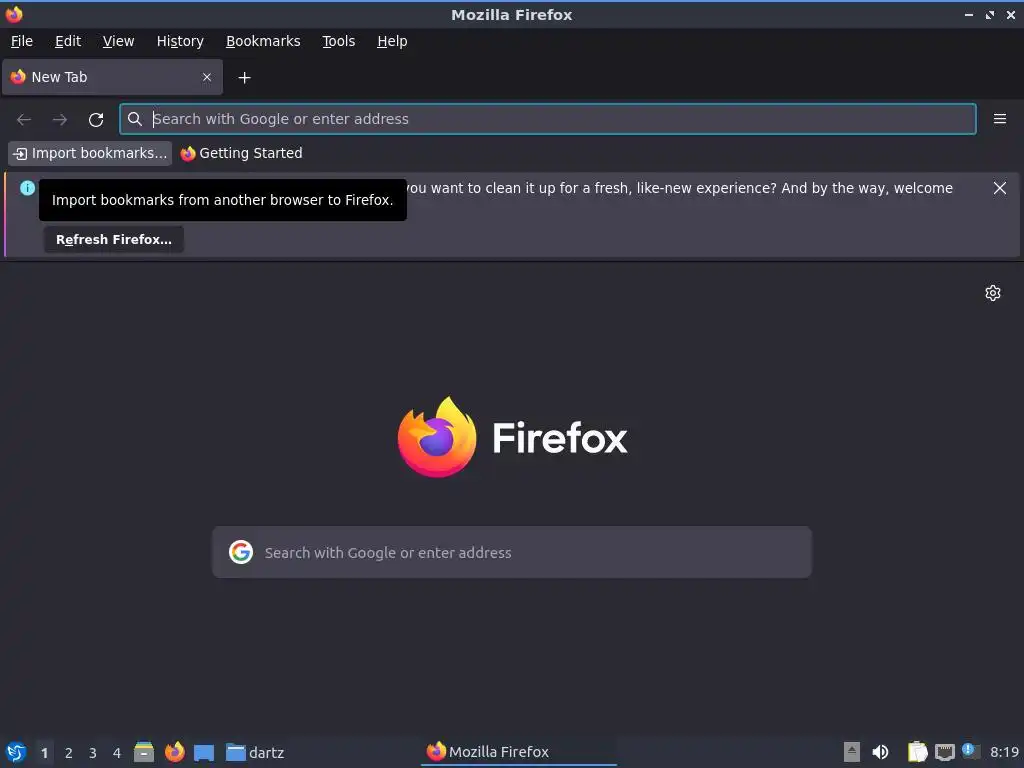The width and height of the screenshot is (1024, 768).
Task: Open the History menu
Action: [180, 41]
